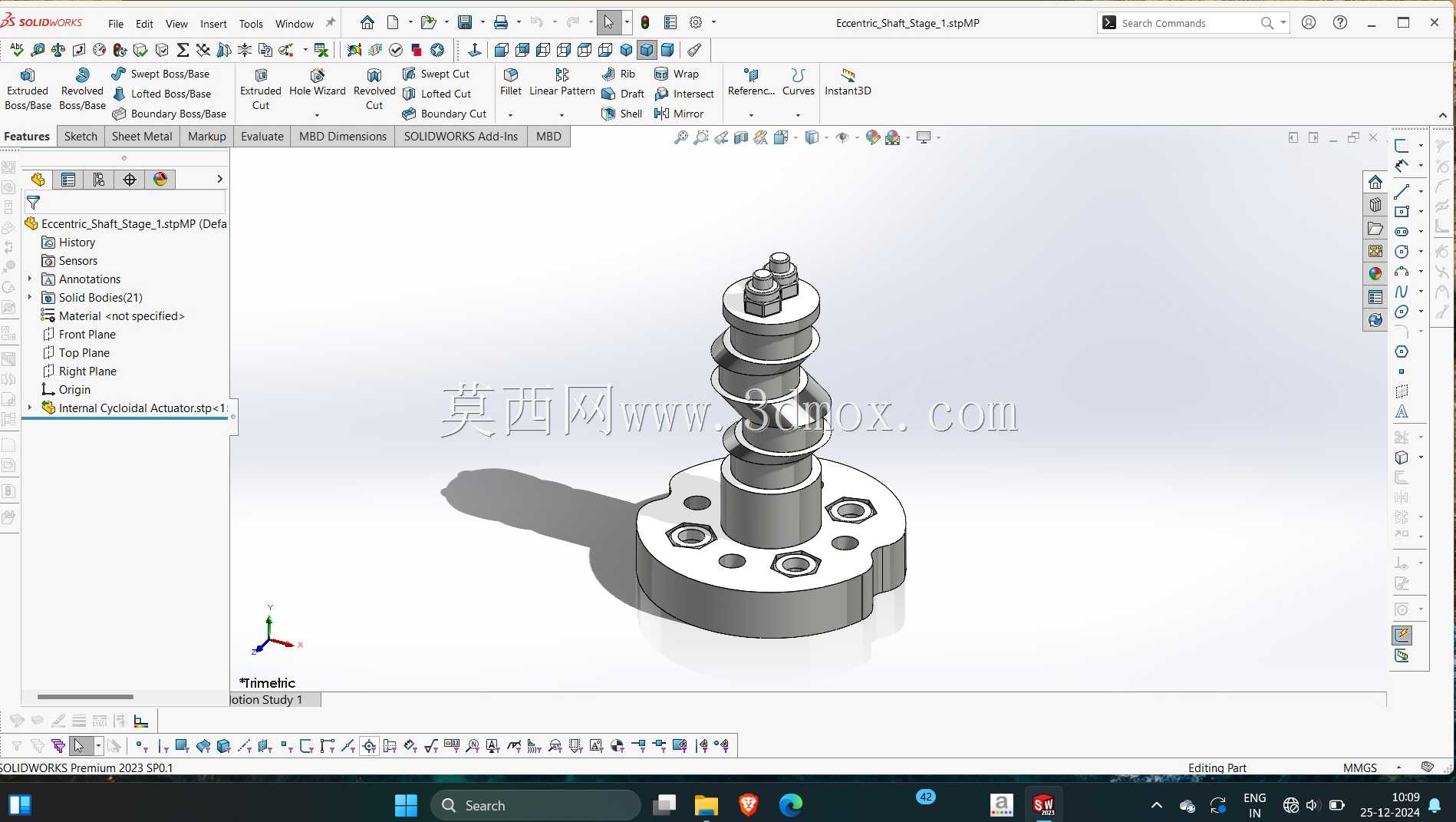
Task: Open the DisplayManager tab icon
Action: coord(160,180)
